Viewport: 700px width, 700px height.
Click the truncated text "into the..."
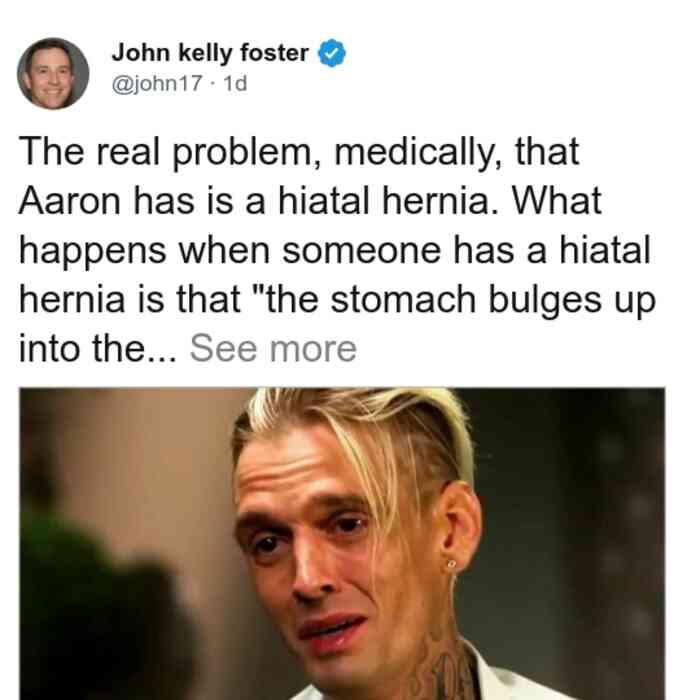(98, 349)
